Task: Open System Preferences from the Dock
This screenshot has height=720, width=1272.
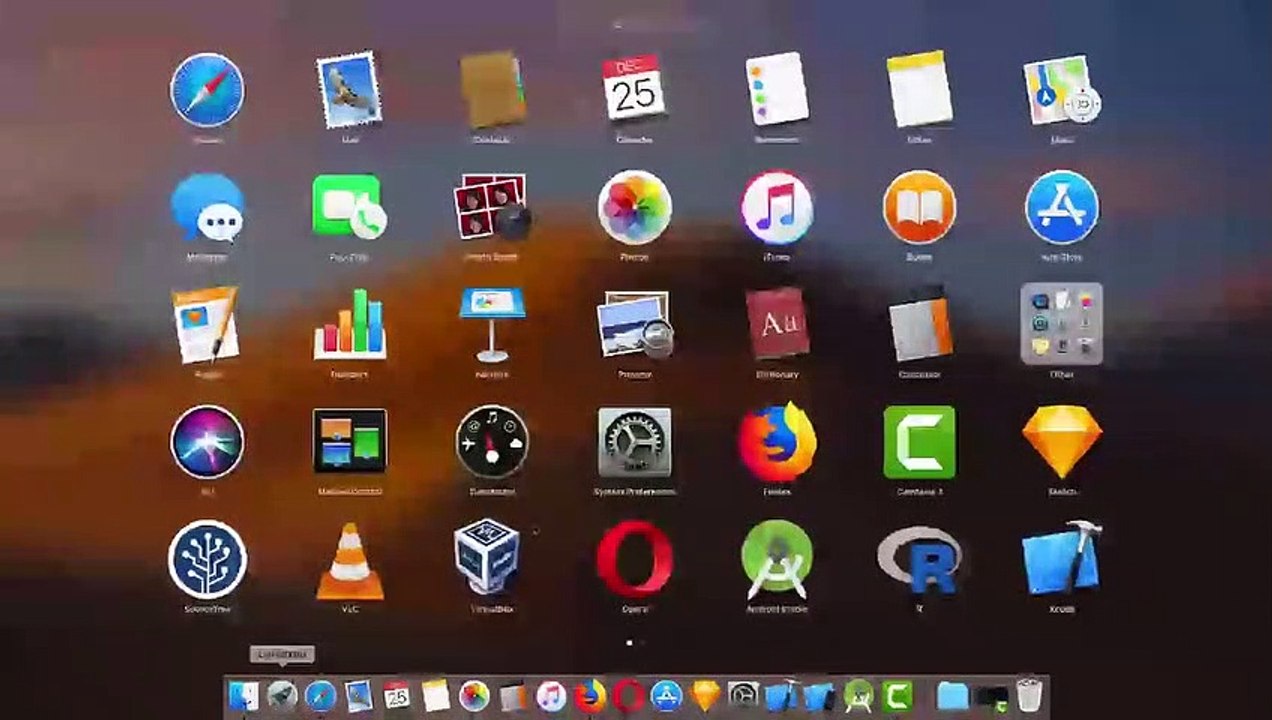Action: pyautogui.click(x=743, y=694)
